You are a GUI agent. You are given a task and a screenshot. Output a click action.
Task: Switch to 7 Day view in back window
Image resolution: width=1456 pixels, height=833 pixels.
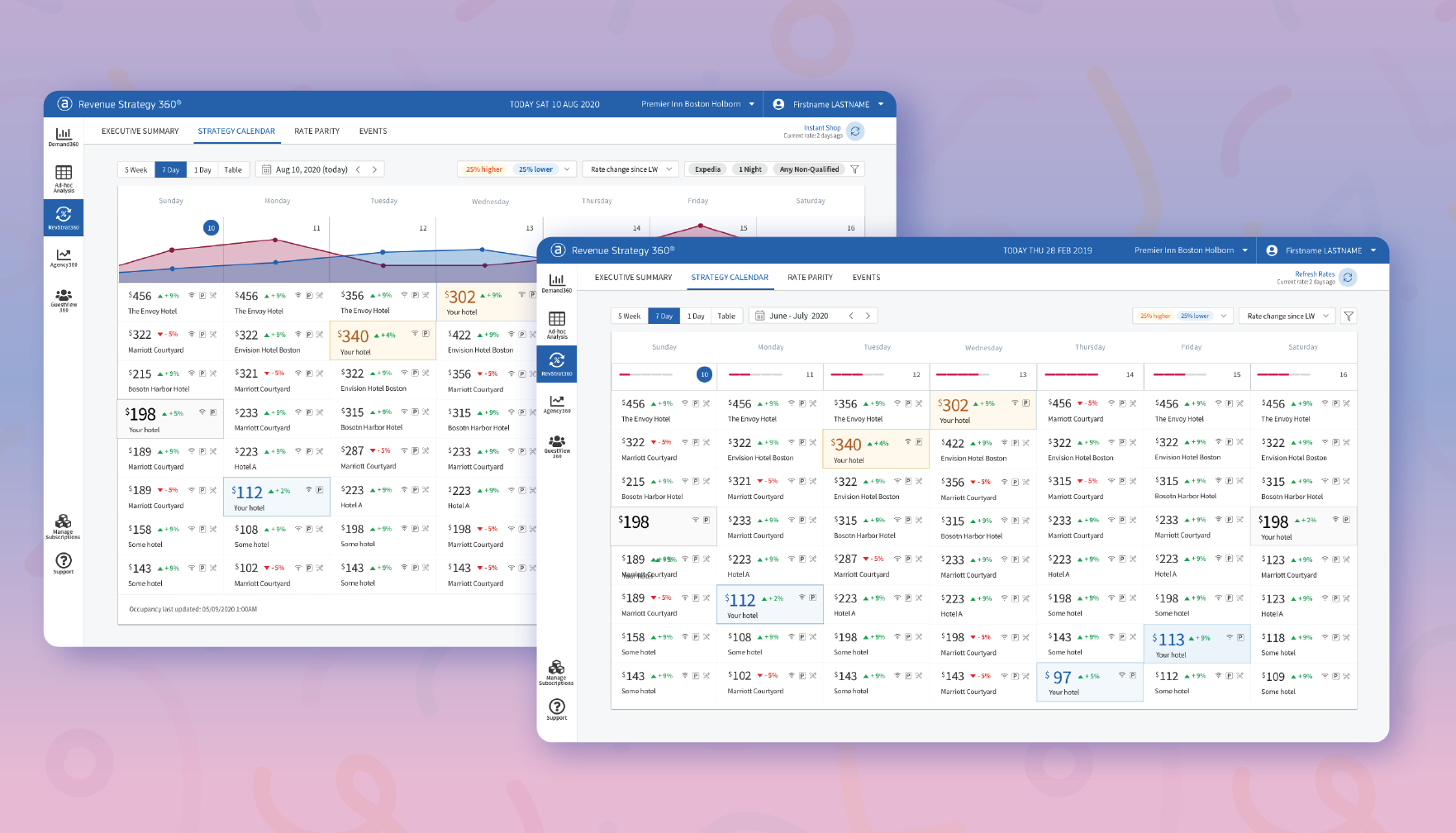click(171, 169)
